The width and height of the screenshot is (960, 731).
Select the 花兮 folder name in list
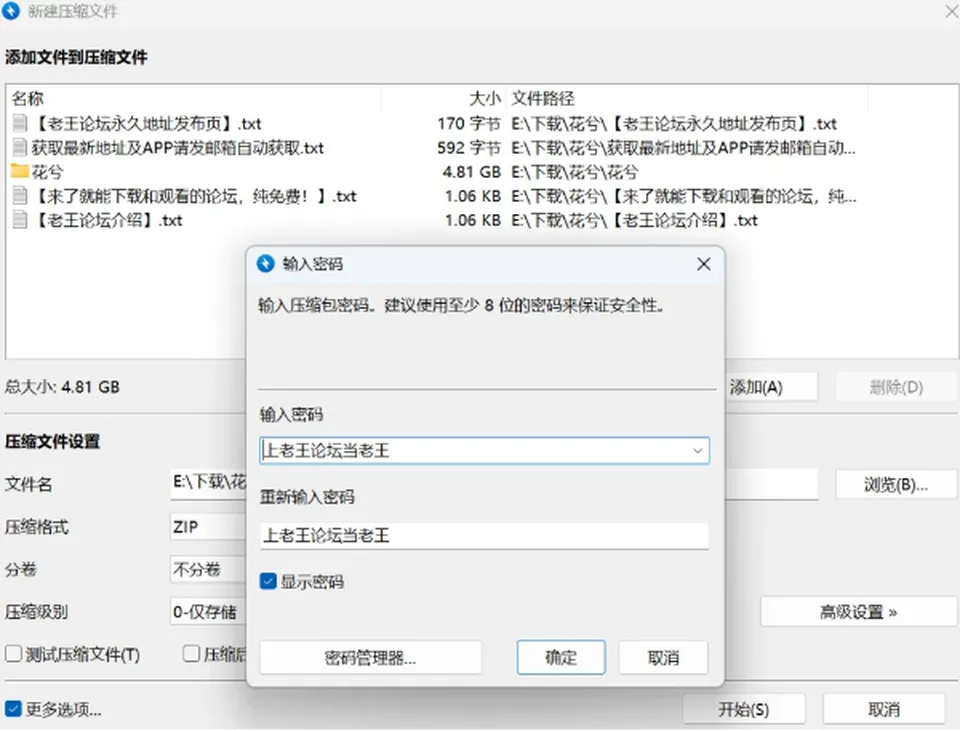(47, 171)
